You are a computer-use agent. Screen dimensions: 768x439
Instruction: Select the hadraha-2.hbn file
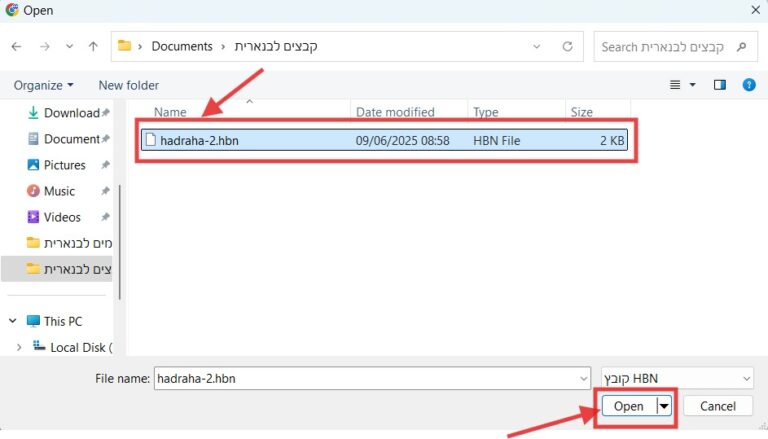coord(199,141)
